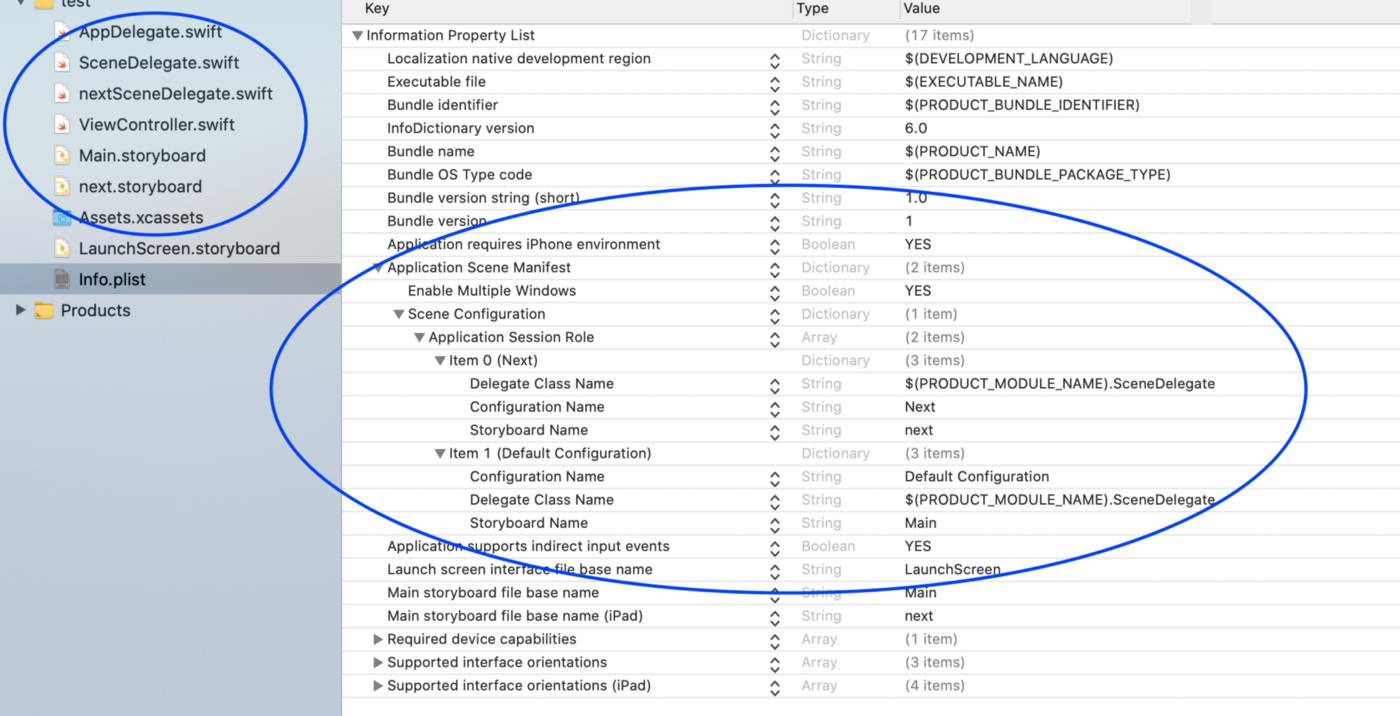Select the 6.0 InfoDictionary version value

pyautogui.click(x=916, y=128)
